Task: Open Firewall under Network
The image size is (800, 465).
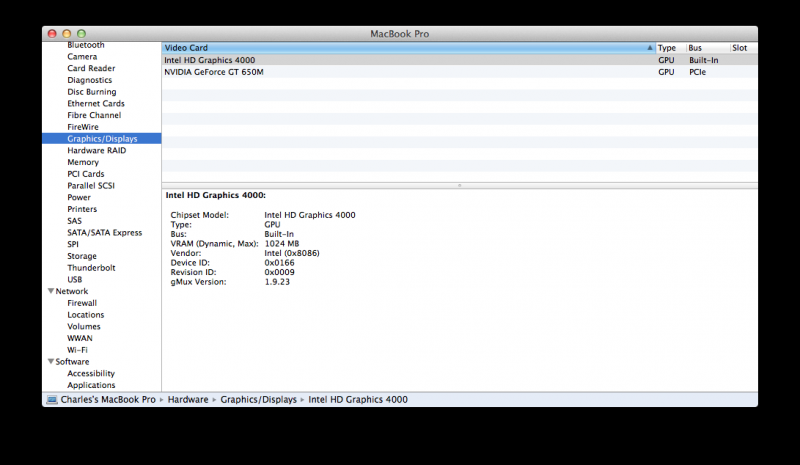Action: click(82, 303)
